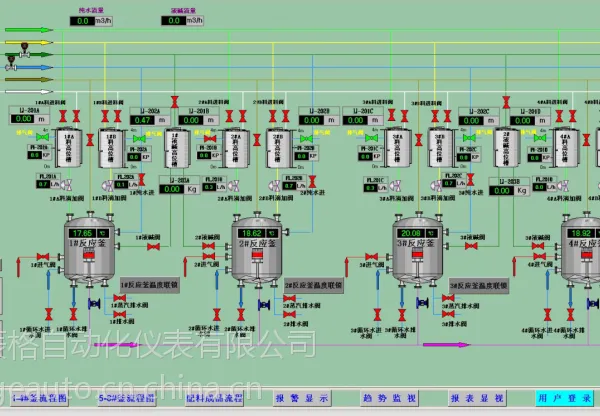
Task: Toggle the 3#蒸汽排水阀 valve
Action: tap(448, 298)
